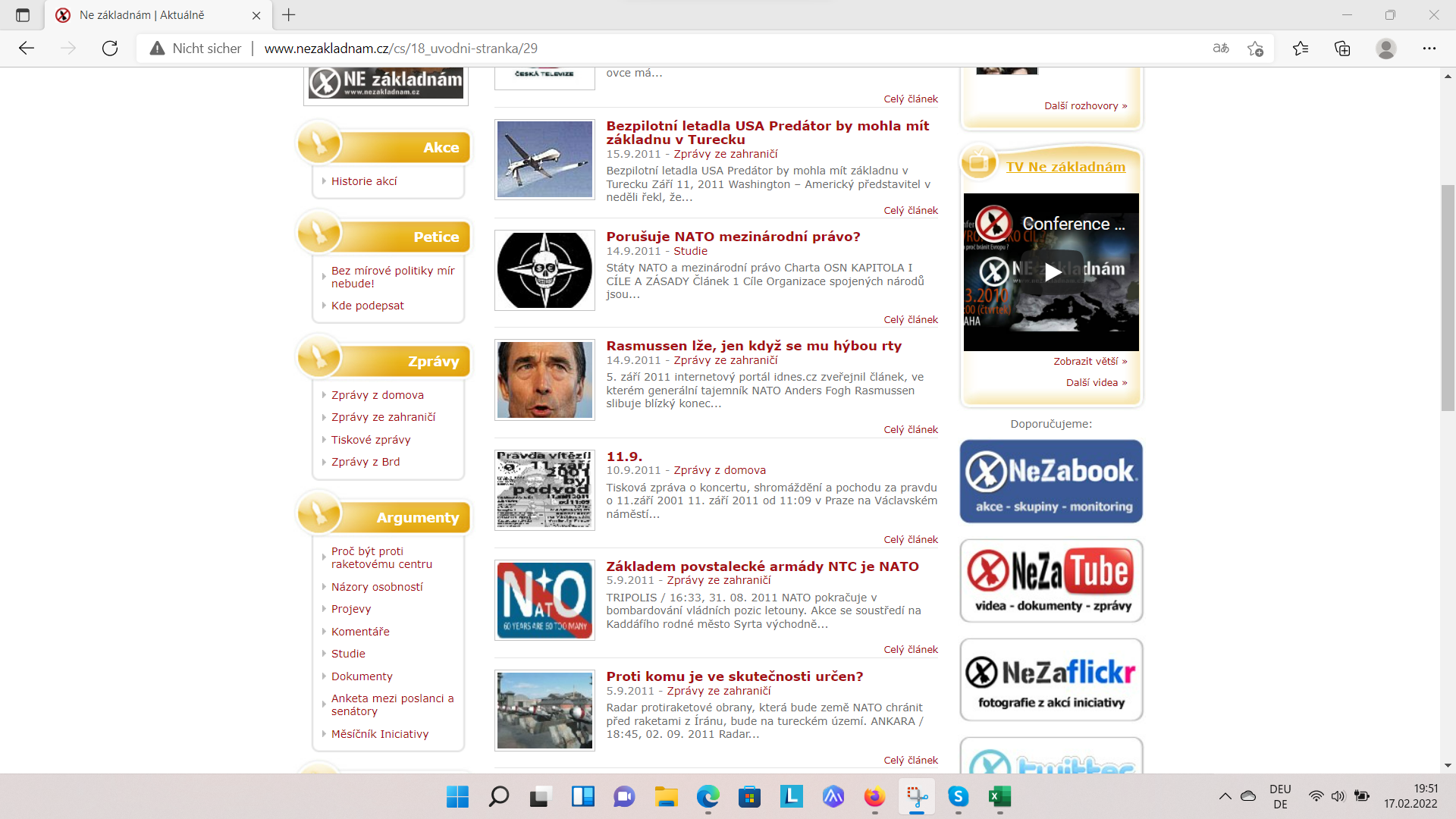Open the NeZaTube banner

[1051, 581]
